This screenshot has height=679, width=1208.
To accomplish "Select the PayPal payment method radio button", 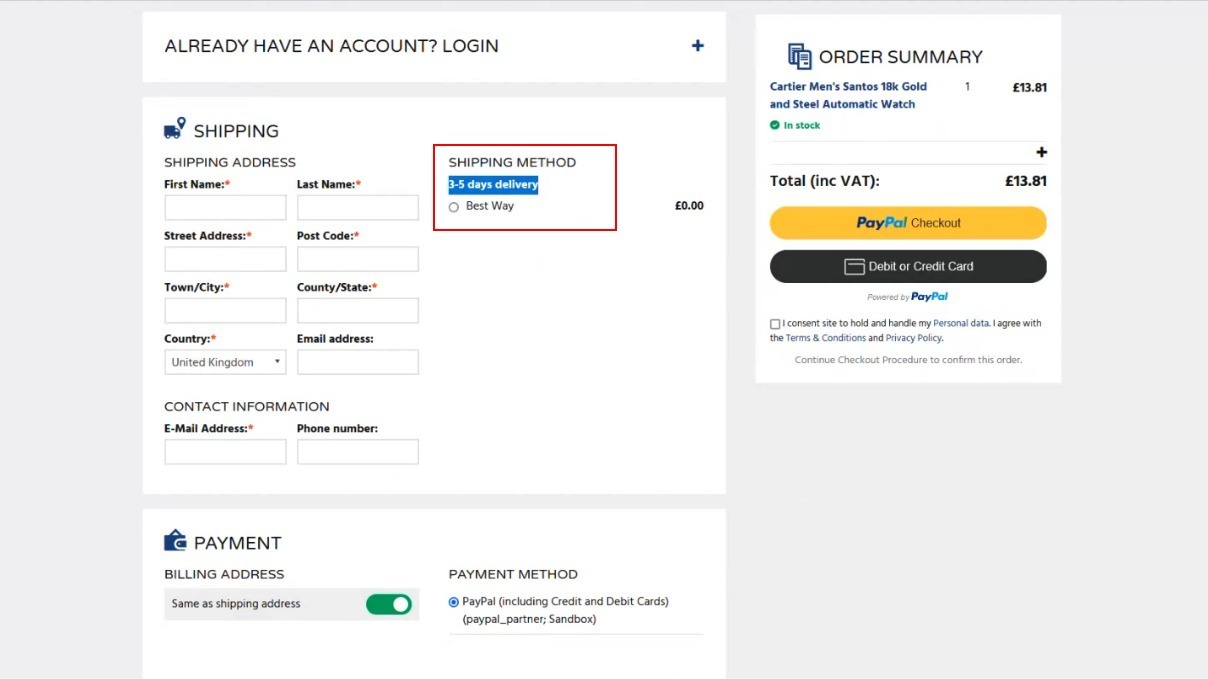I will coord(454,602).
